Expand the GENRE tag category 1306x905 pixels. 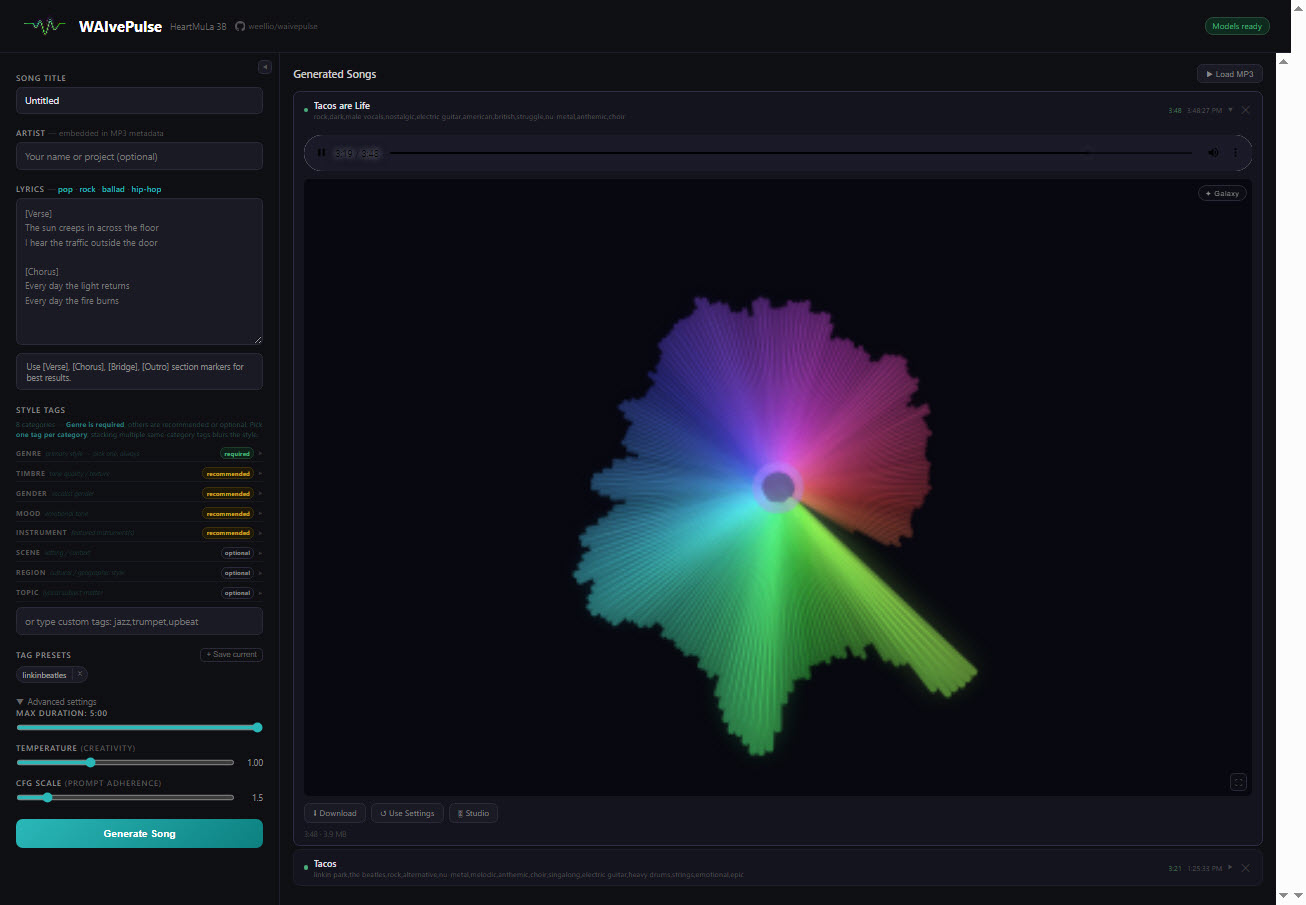(139, 453)
